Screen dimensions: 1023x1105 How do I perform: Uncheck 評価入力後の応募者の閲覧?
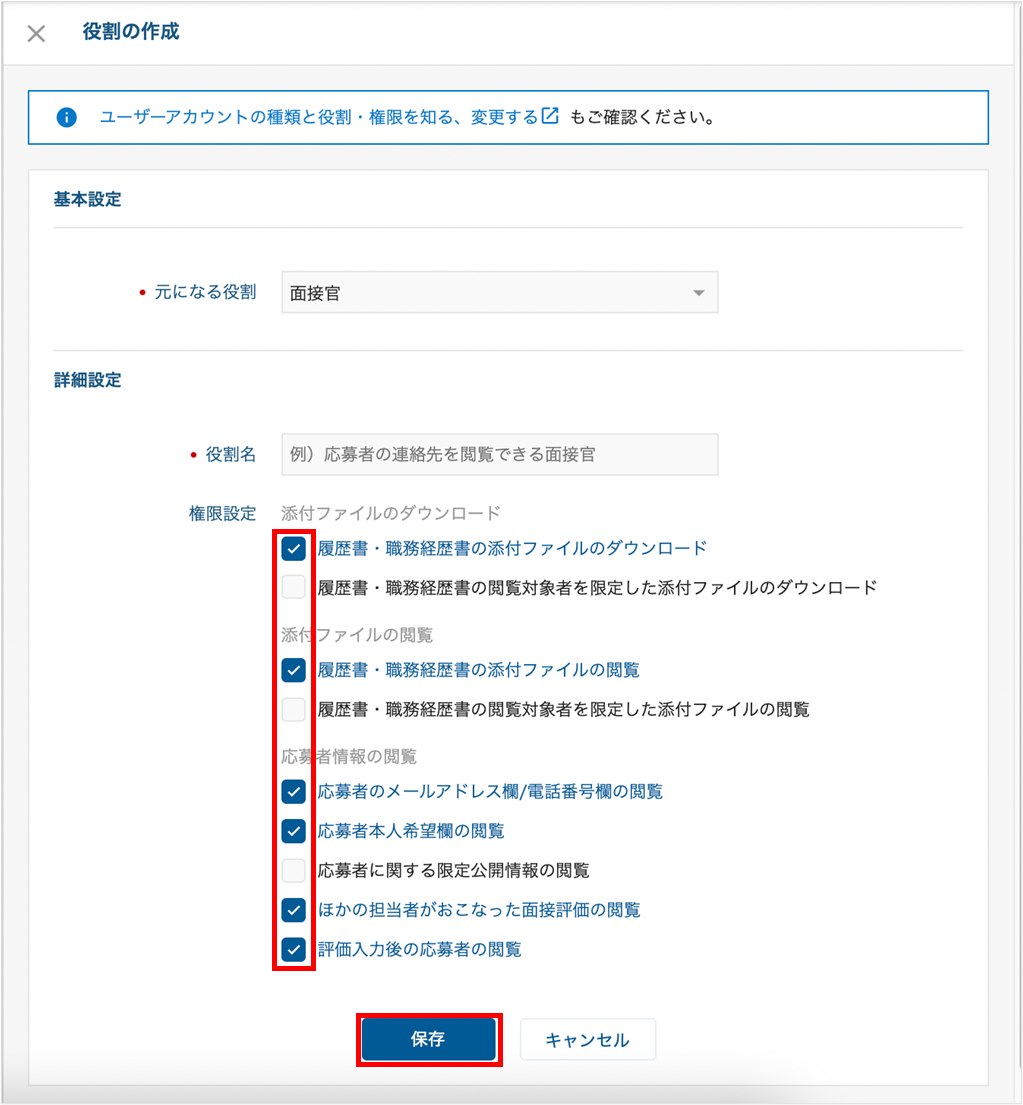294,949
